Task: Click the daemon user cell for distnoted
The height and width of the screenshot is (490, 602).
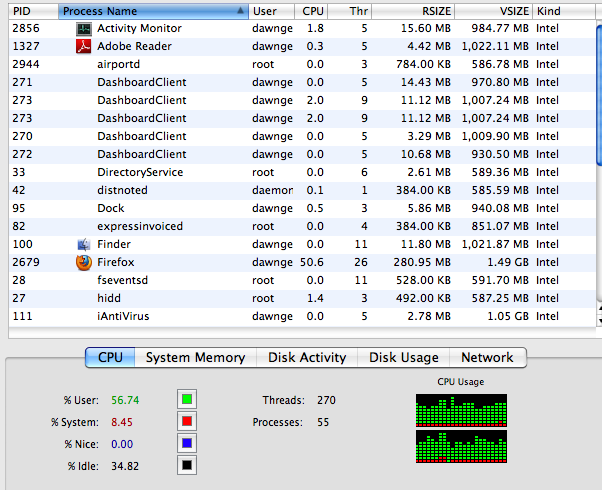Action: pyautogui.click(x=273, y=190)
